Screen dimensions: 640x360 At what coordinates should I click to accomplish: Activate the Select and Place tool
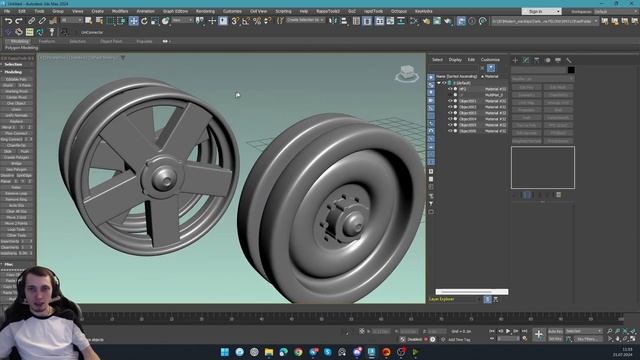coord(165,21)
